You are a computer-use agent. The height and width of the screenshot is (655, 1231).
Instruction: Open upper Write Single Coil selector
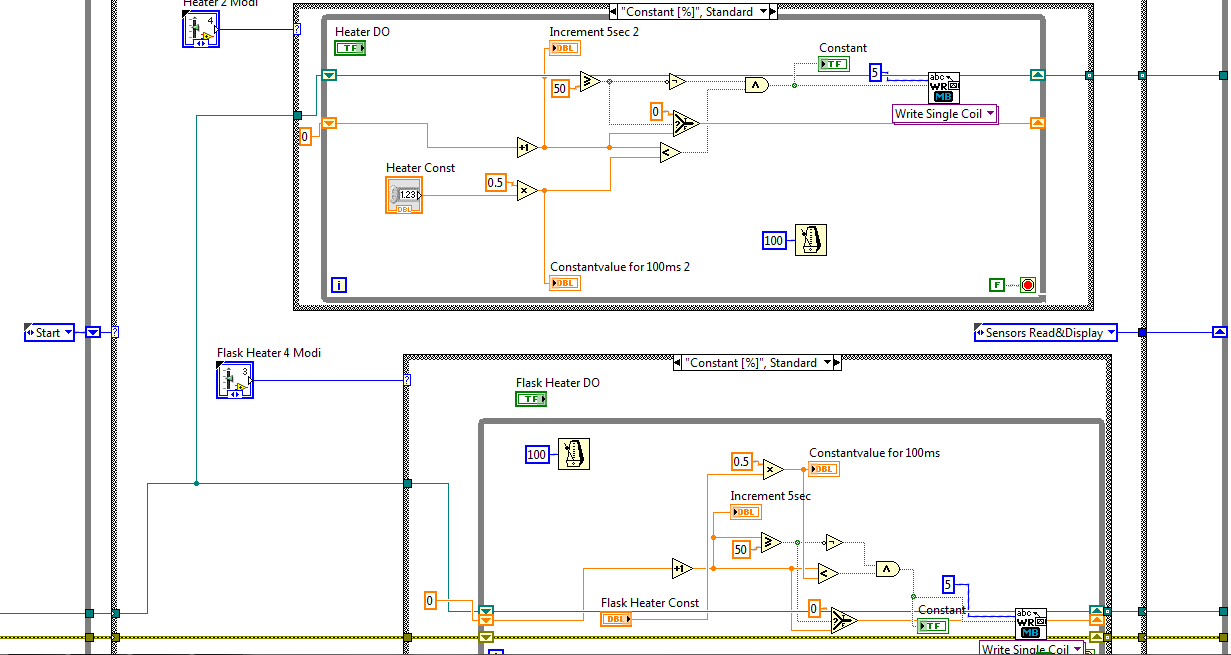tap(946, 114)
